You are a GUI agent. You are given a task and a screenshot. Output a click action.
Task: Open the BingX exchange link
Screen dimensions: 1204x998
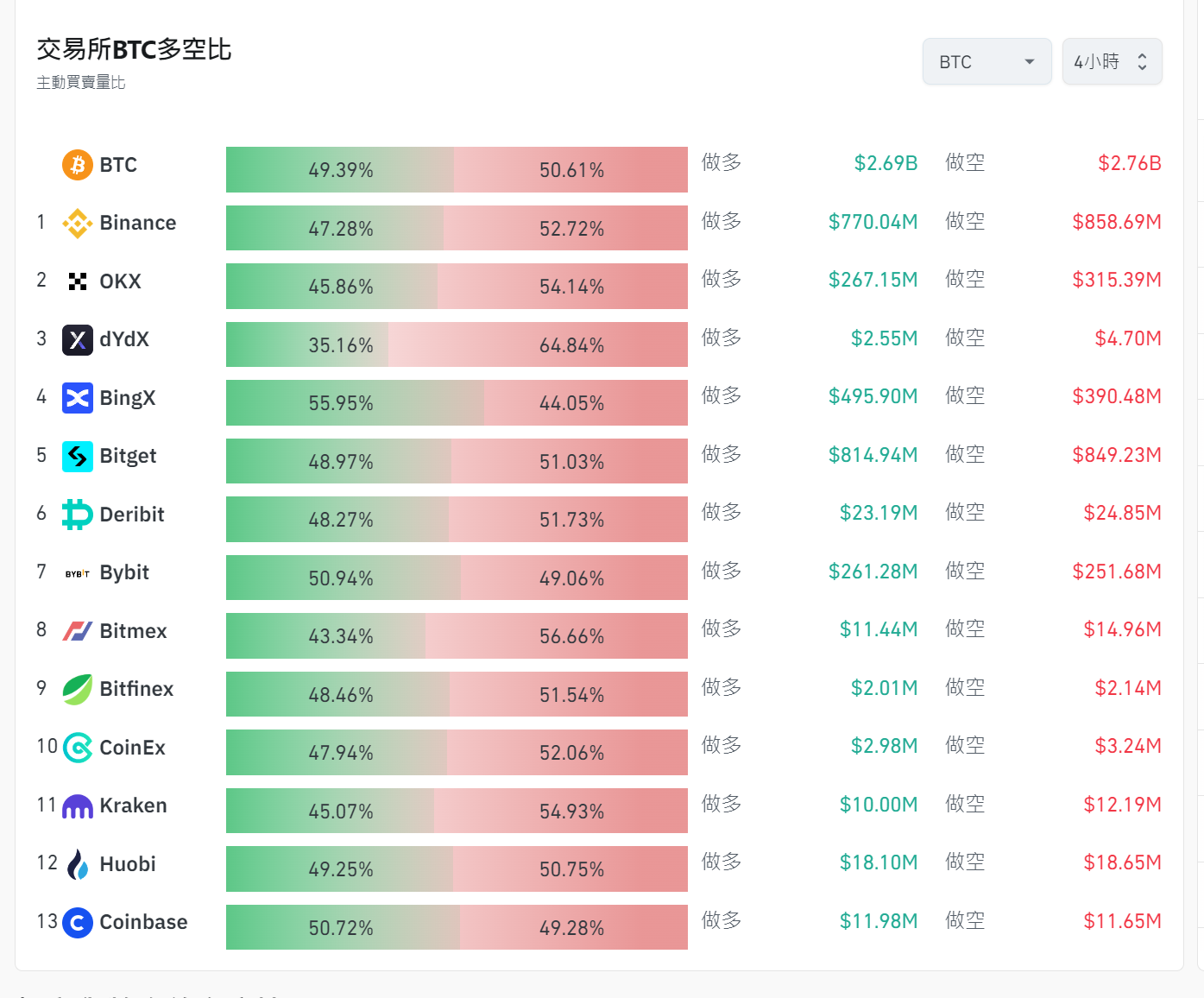tap(128, 398)
